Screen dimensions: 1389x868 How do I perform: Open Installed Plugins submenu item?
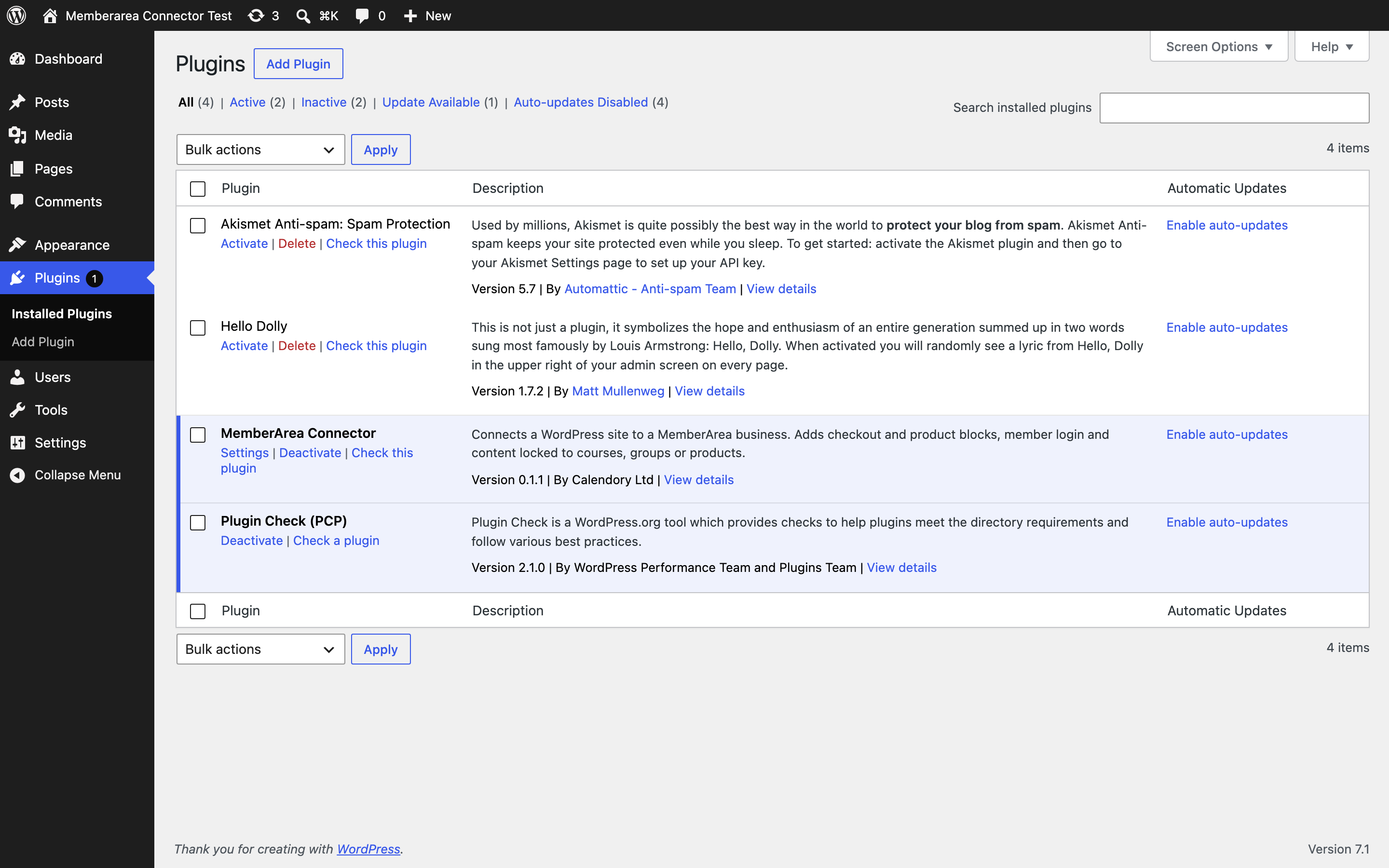click(62, 314)
